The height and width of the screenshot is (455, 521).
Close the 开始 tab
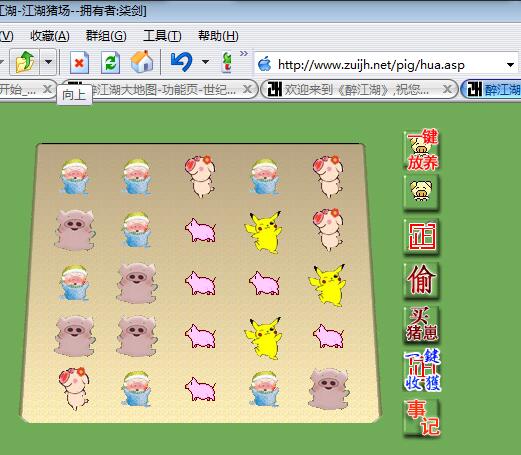point(48,89)
